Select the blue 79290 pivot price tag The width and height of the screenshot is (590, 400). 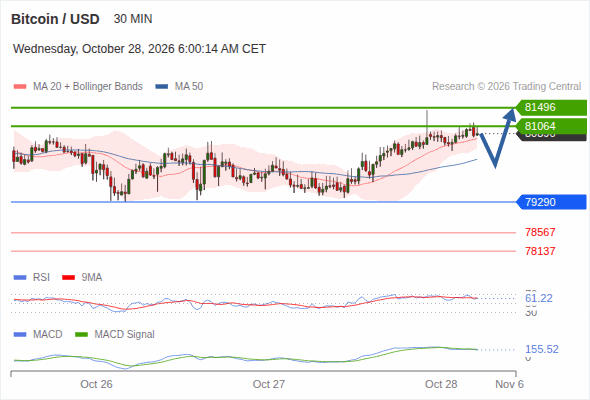pyautogui.click(x=551, y=202)
